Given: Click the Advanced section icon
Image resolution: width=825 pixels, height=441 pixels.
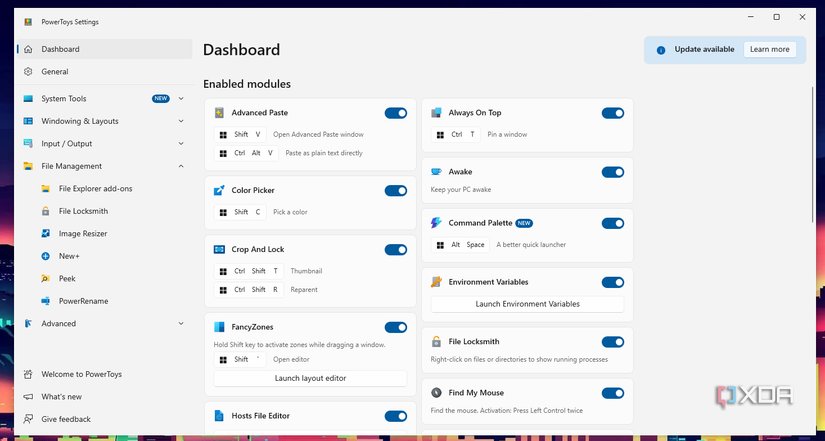Looking at the screenshot, I should pyautogui.click(x=28, y=324).
